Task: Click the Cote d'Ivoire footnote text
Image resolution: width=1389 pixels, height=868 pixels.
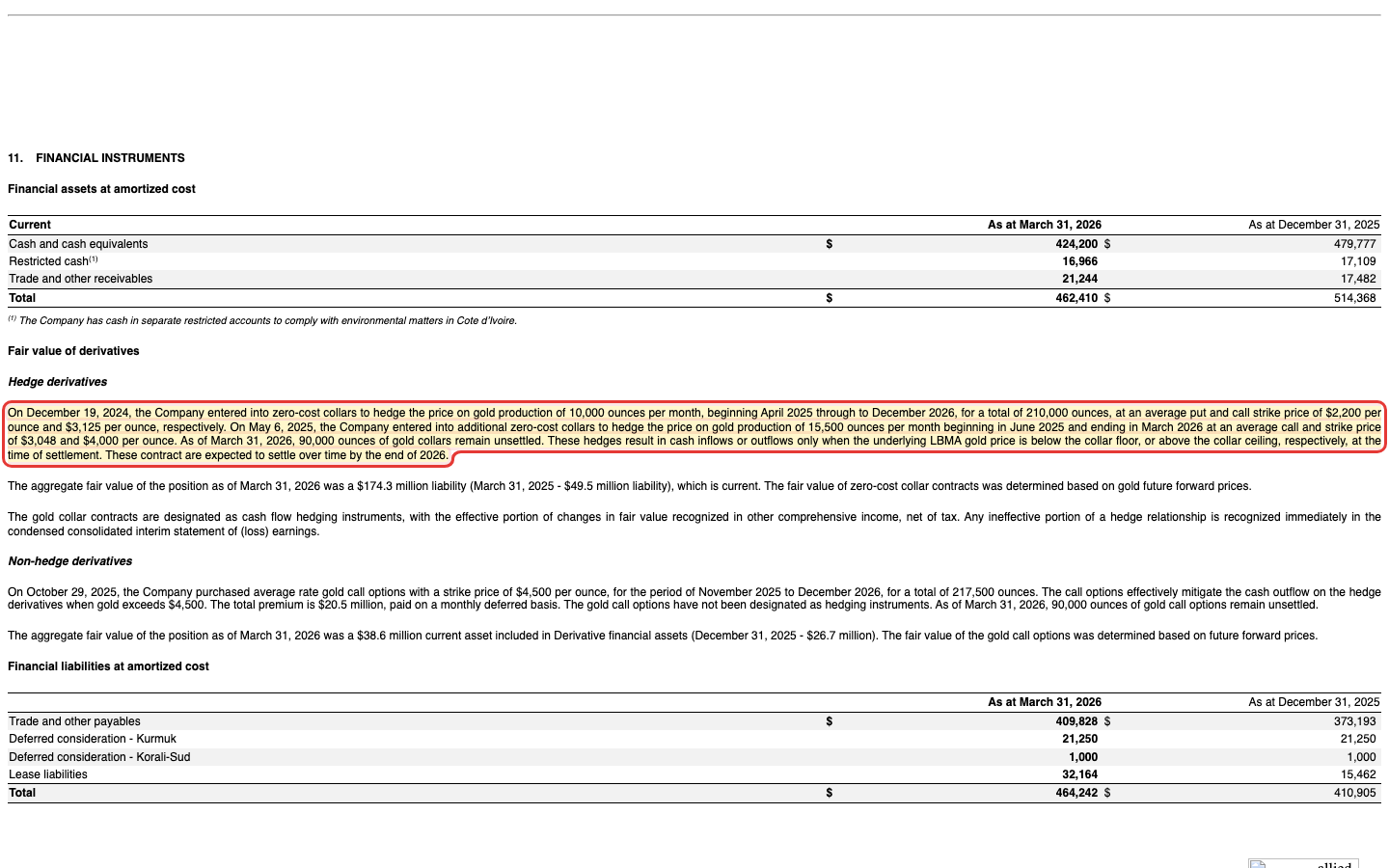Action: tap(262, 320)
